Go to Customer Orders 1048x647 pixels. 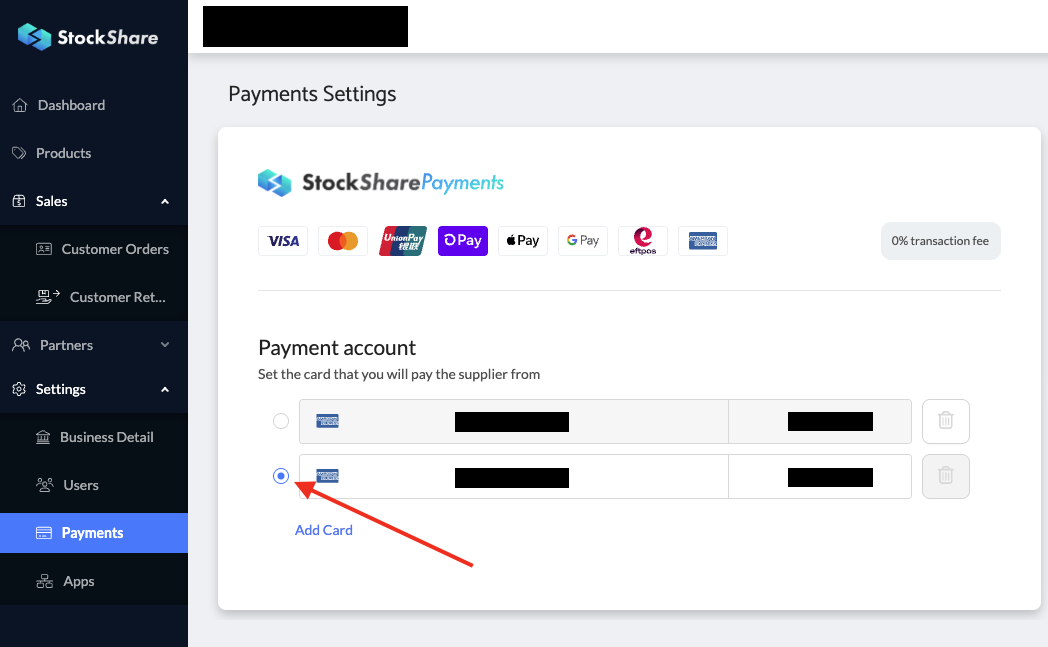coord(115,249)
